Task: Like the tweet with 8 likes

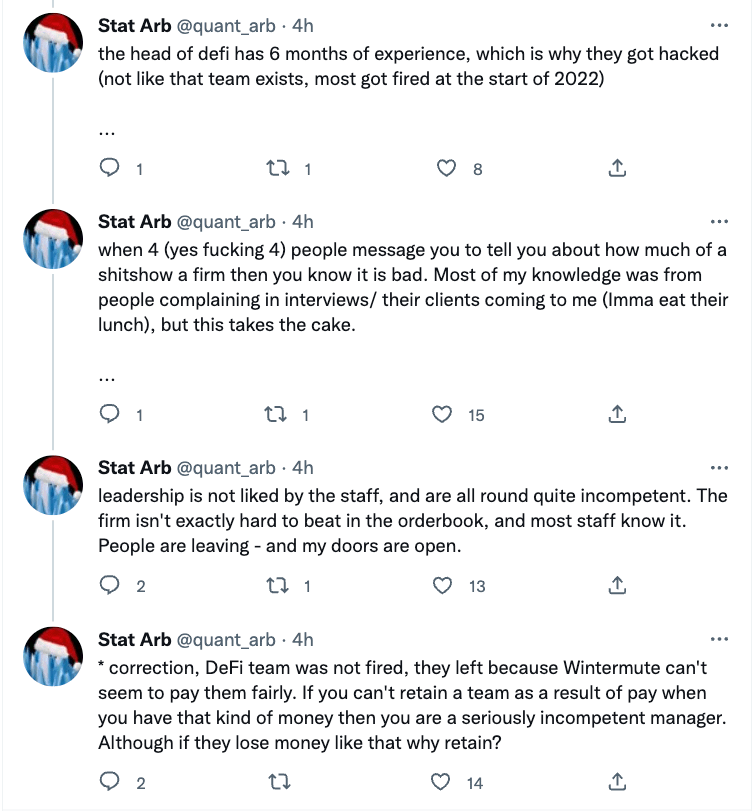Action: tap(448, 169)
